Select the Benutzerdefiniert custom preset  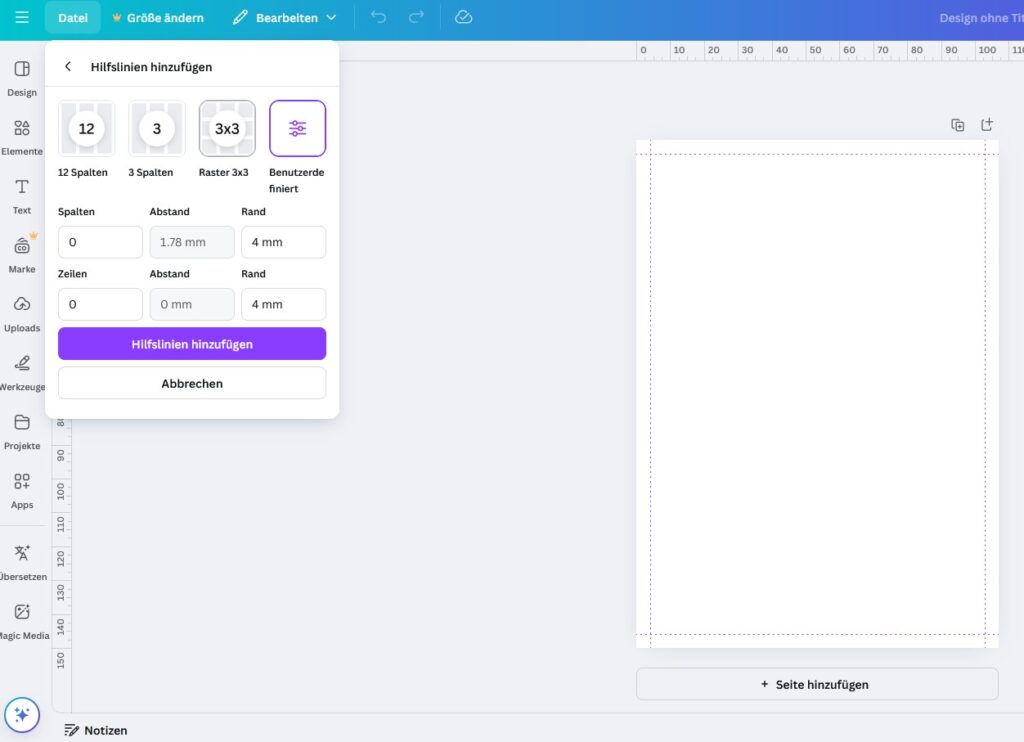click(x=297, y=129)
